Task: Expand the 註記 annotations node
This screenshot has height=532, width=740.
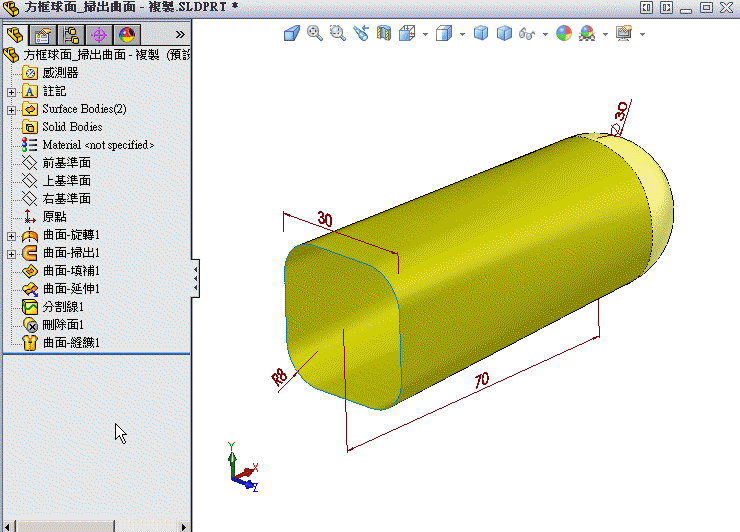Action: tap(11, 92)
